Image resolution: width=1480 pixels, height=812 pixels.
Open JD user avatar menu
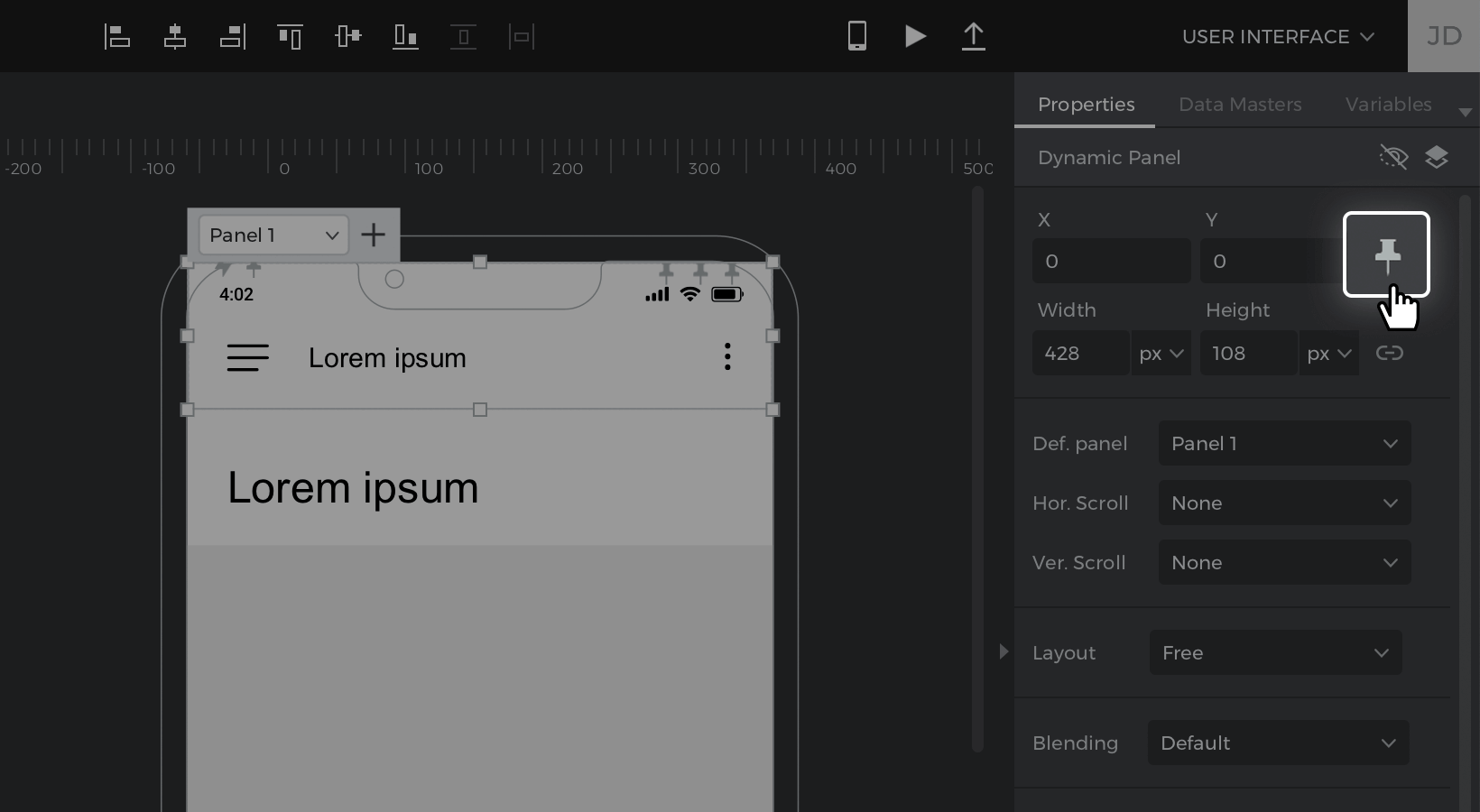pyautogui.click(x=1444, y=36)
